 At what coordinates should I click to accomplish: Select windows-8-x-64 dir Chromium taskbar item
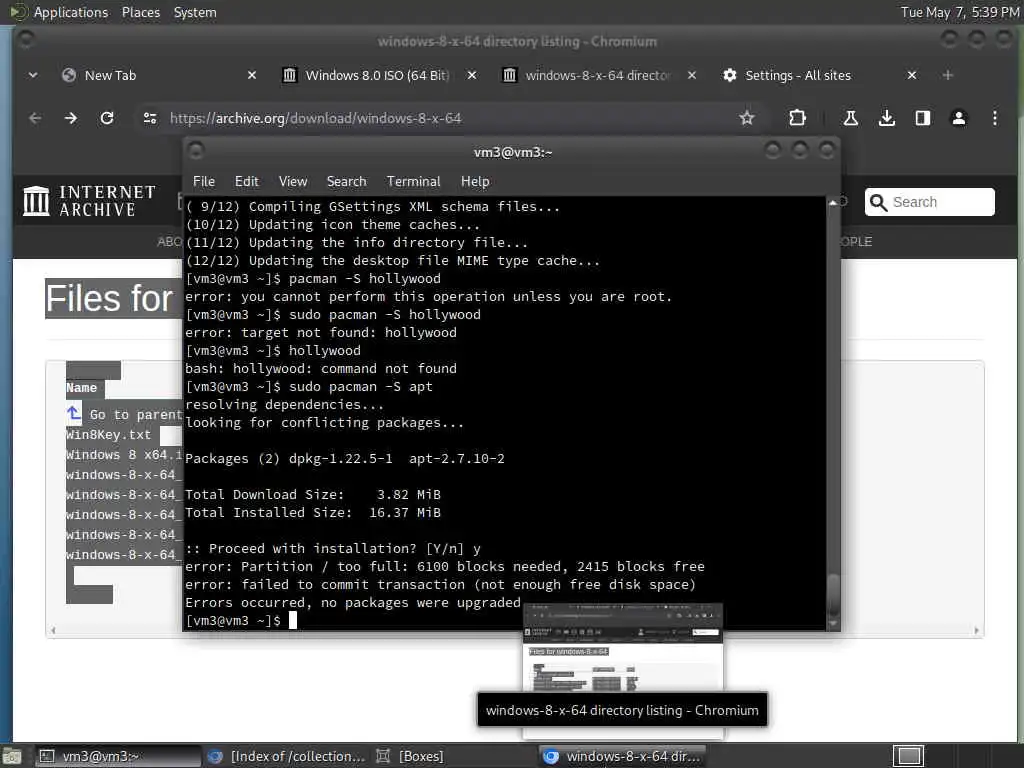click(x=622, y=756)
